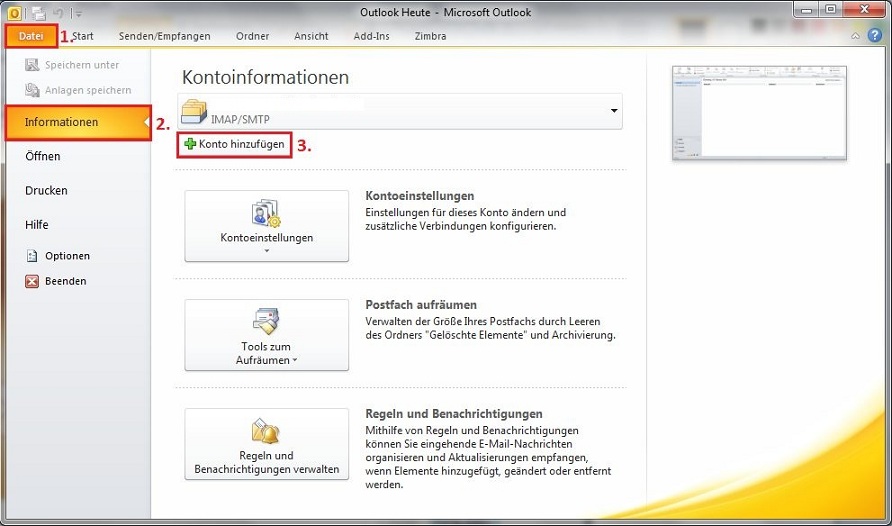The image size is (892, 526).
Task: Click the quick access Send/Receive icon
Action: [39, 13]
